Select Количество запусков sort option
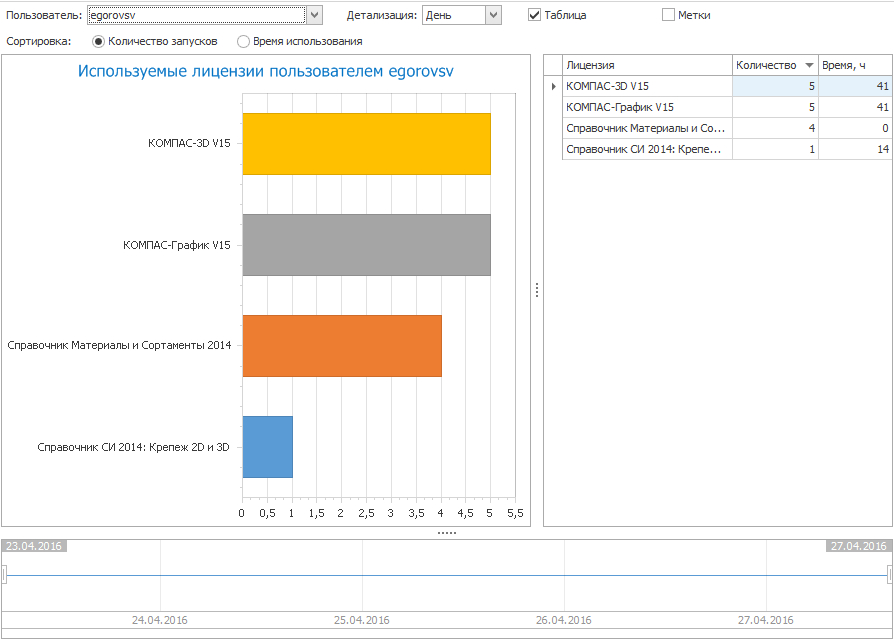 [98, 42]
